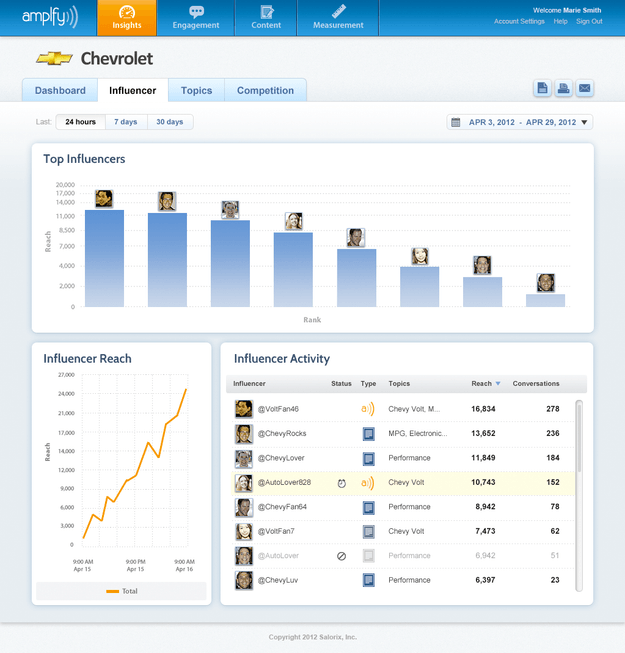The height and width of the screenshot is (653, 625).
Task: Sort by the Type column header
Action: click(369, 384)
